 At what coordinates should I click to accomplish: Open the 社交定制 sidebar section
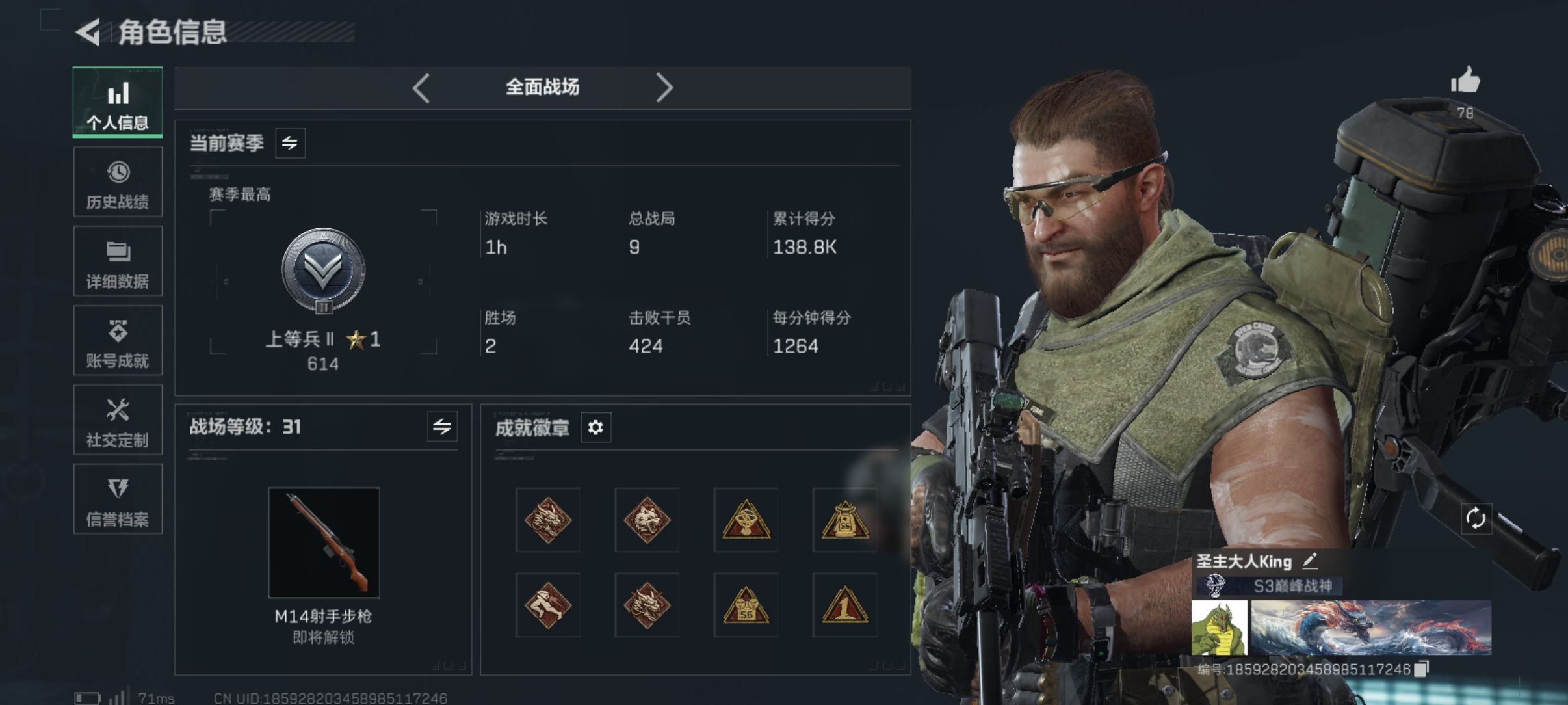point(118,419)
